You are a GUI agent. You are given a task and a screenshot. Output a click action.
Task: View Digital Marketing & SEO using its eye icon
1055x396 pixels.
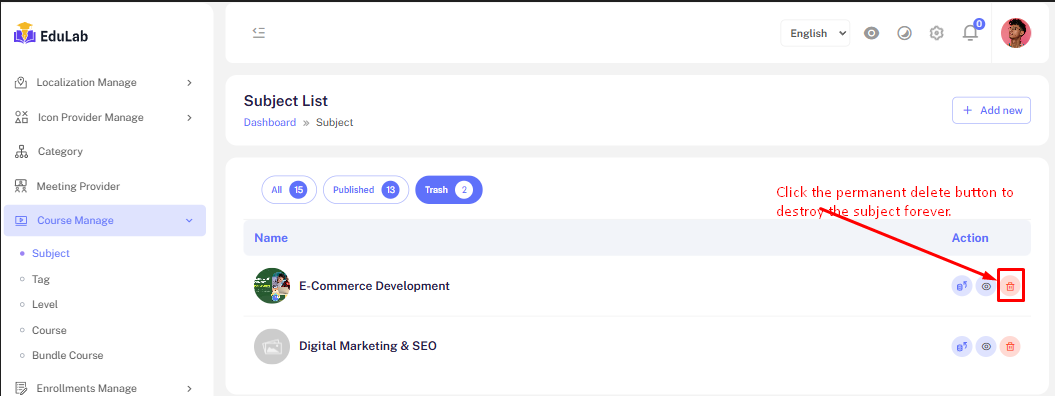point(986,347)
